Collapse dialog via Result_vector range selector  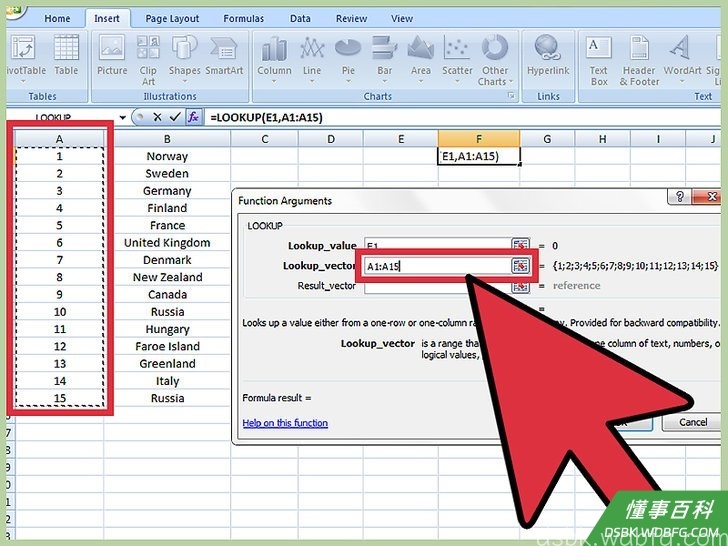(x=520, y=286)
